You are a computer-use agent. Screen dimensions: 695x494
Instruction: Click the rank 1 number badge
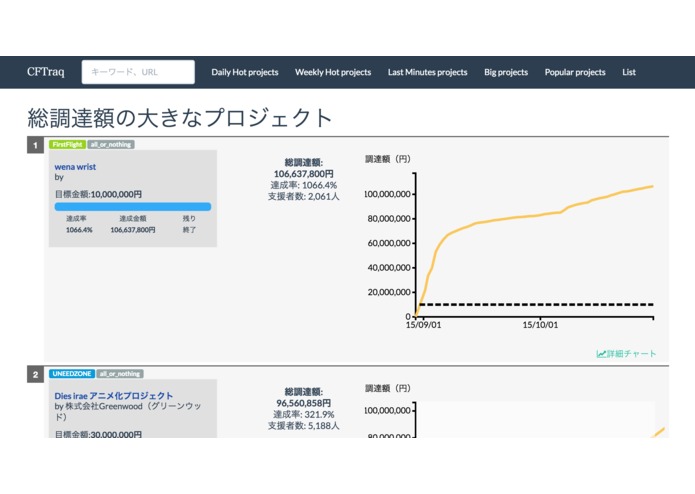click(35, 145)
